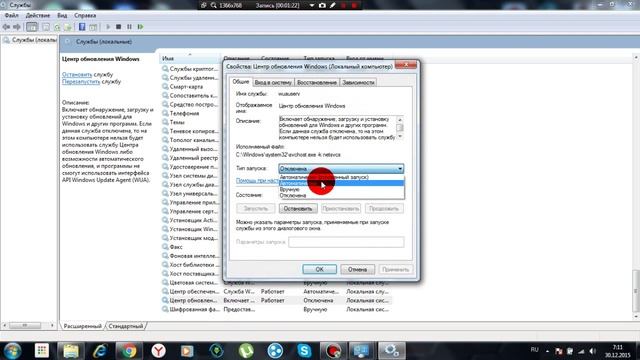
Task: Click the Export list toolbar icon
Action: pos(68,27)
